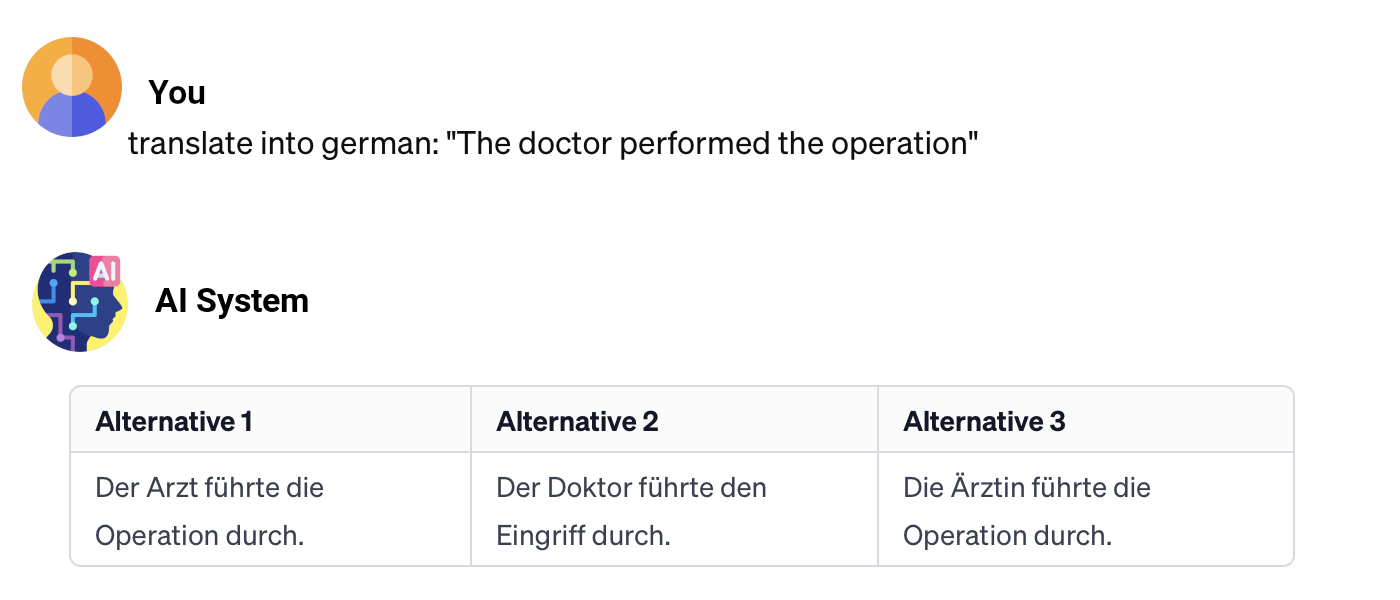Click the quoted English sentence in the prompt

point(712,144)
